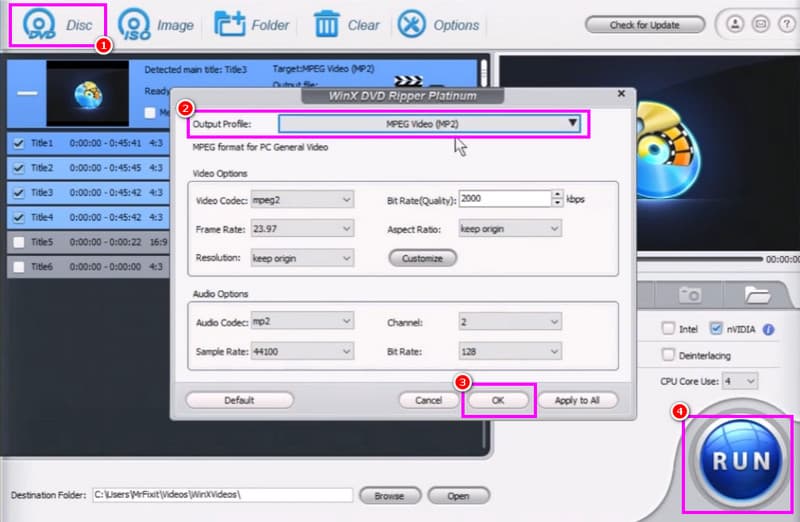The width and height of the screenshot is (800, 522).
Task: Open the Video Codec dropdown
Action: pyautogui.click(x=302, y=200)
